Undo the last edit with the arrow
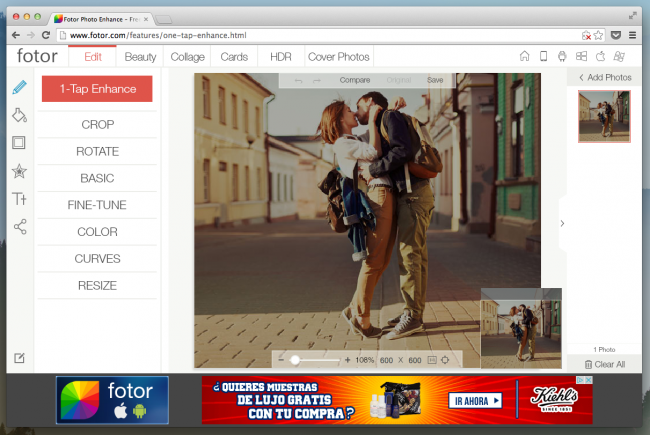 tap(298, 80)
